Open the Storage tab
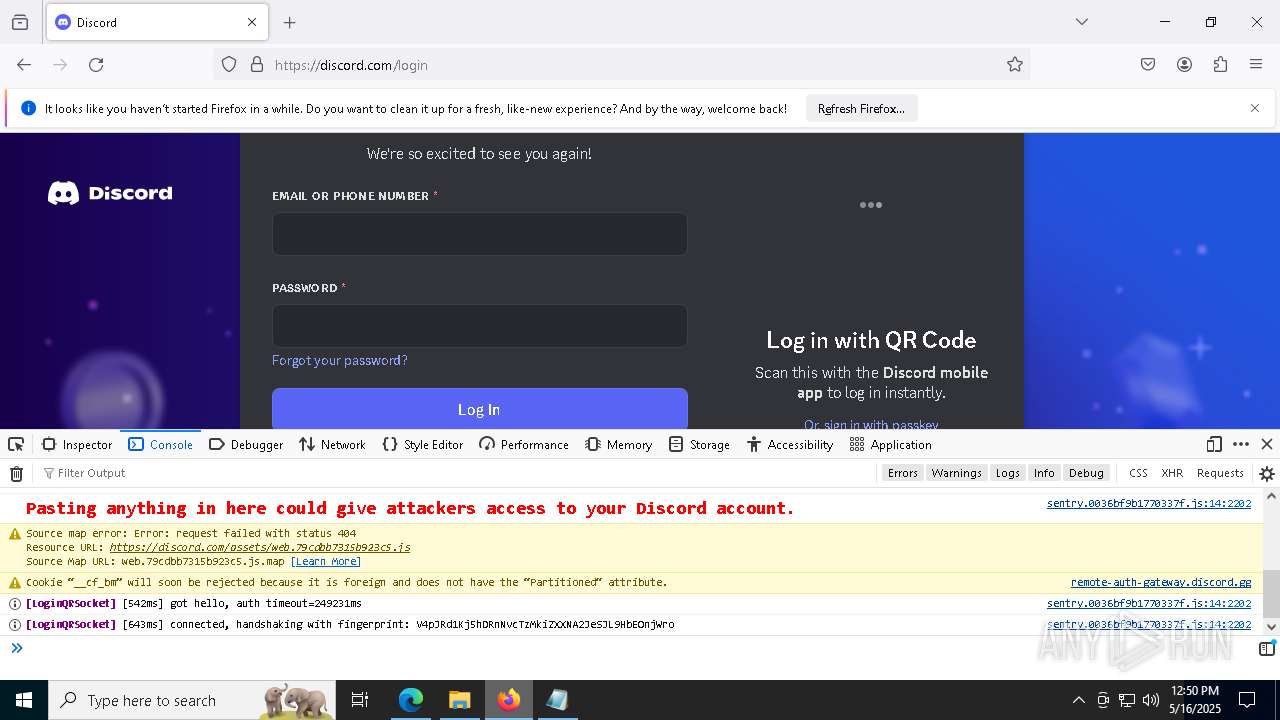Image resolution: width=1280 pixels, height=720 pixels. (700, 444)
